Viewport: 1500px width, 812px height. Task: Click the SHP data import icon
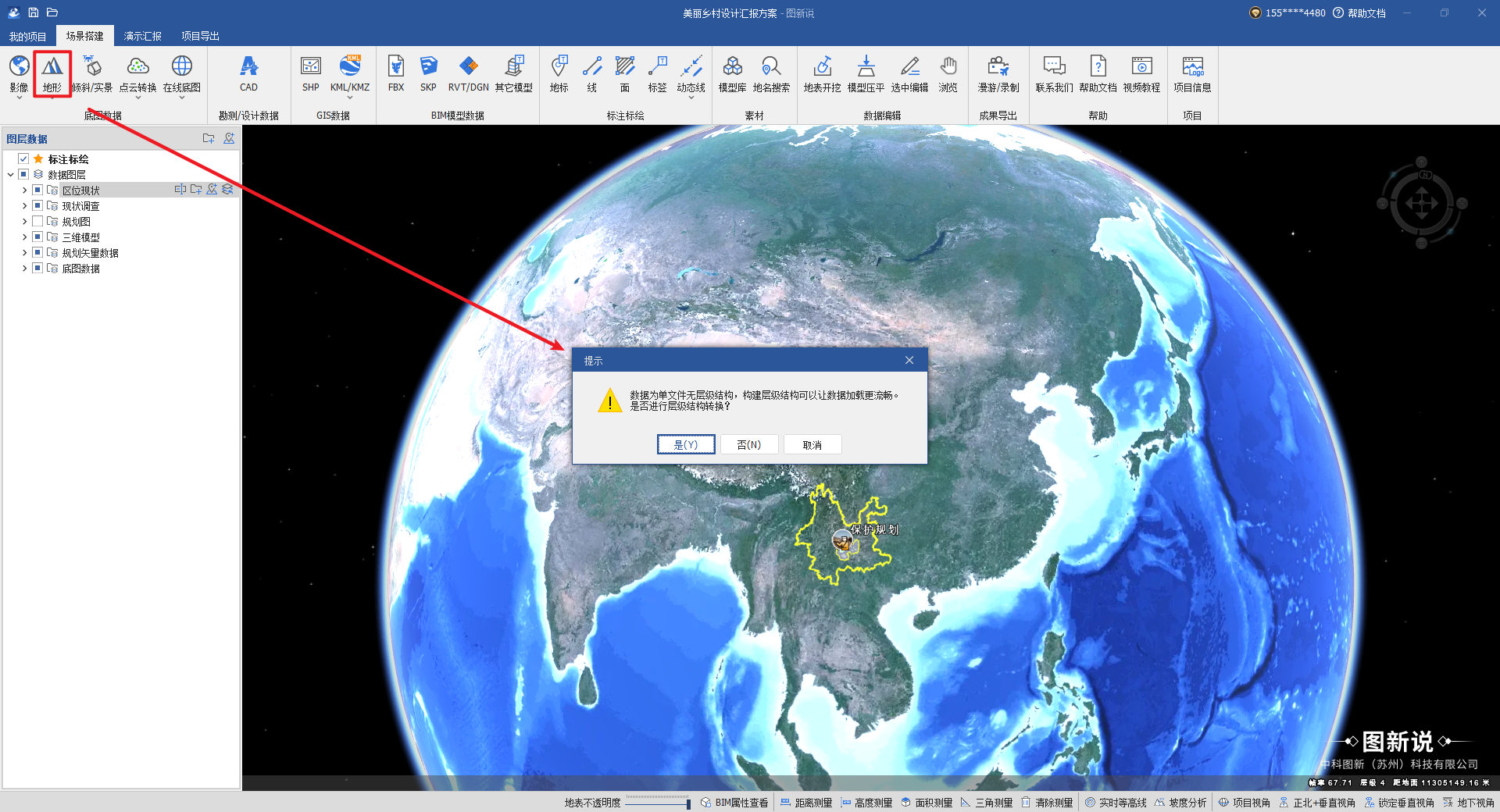point(311,73)
